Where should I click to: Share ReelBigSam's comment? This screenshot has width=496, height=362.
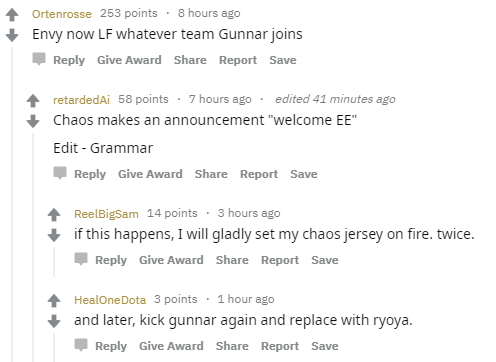[x=232, y=260]
